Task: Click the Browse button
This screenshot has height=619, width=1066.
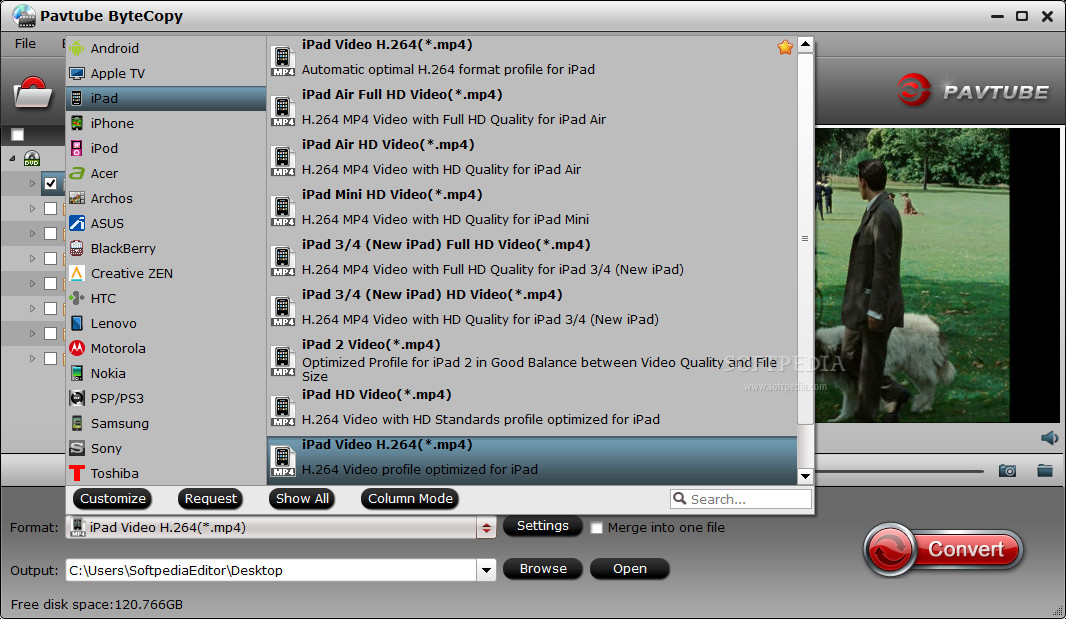Action: point(543,569)
